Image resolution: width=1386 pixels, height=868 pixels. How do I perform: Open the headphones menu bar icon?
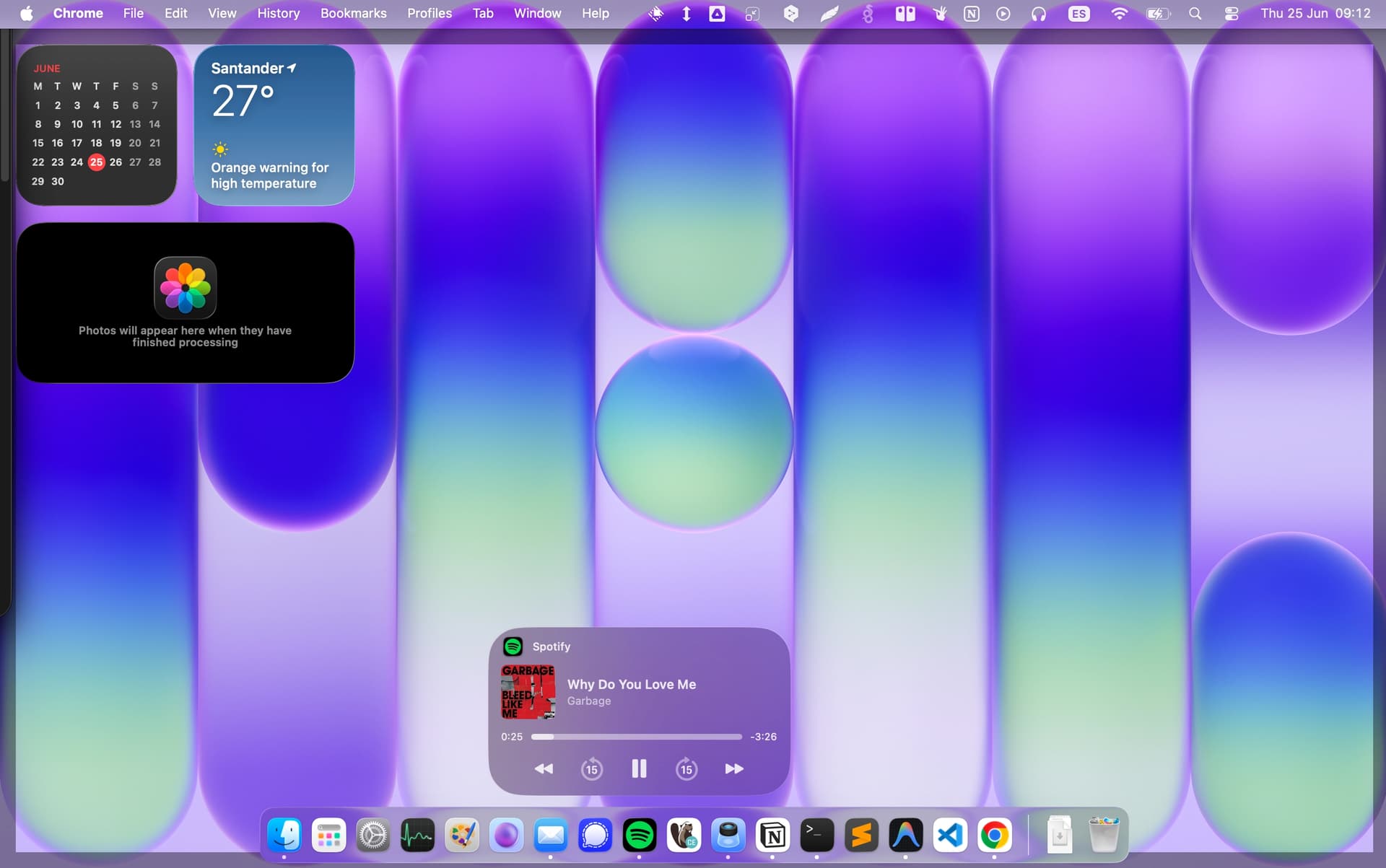click(x=1039, y=14)
